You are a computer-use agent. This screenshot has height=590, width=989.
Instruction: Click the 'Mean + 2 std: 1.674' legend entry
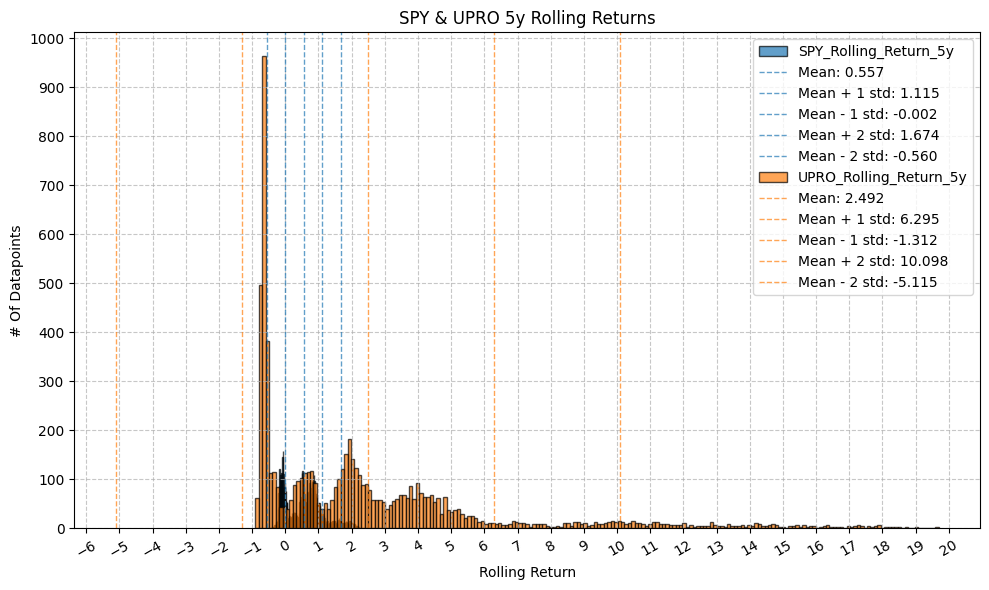coord(868,135)
